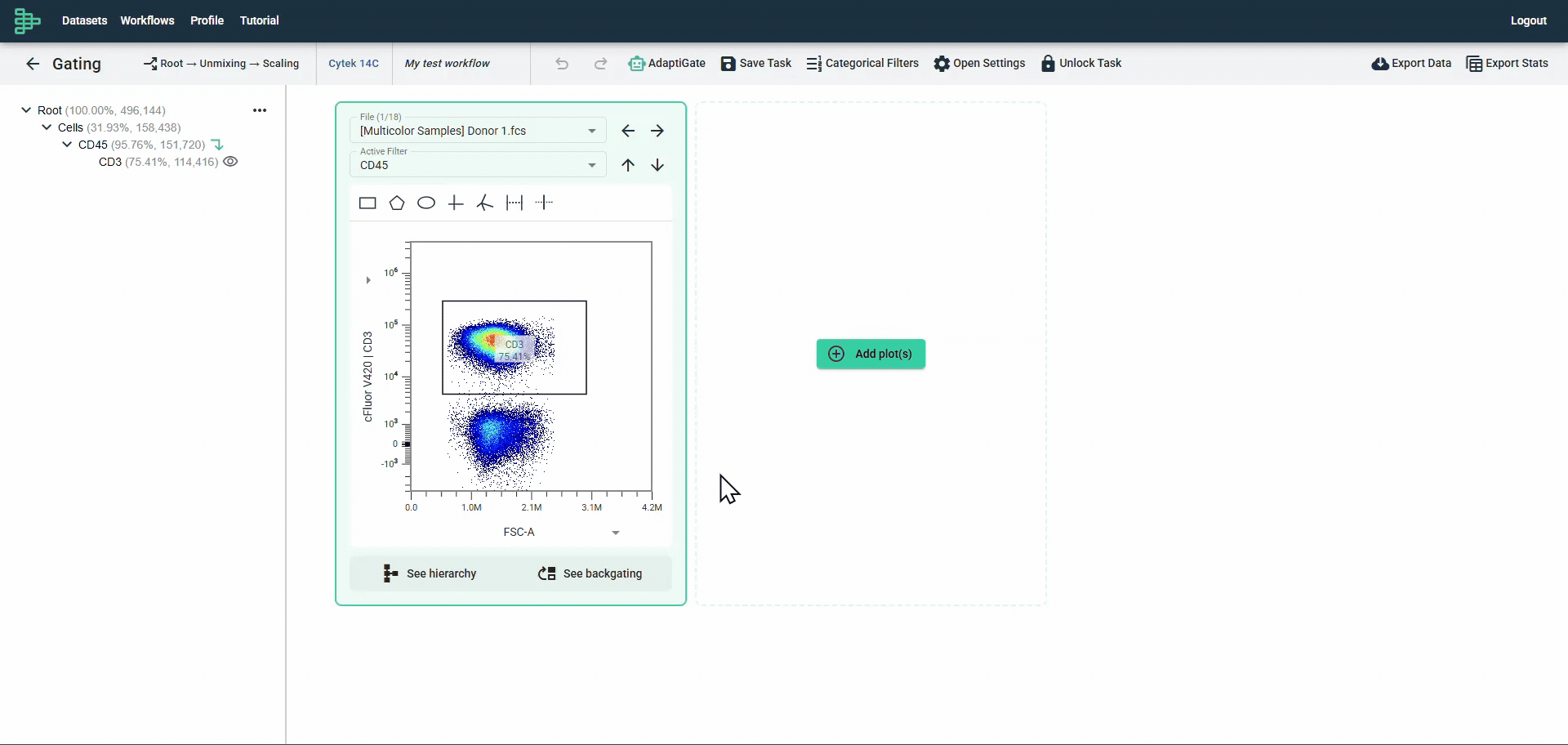Select the quadrant gate tool
Screen dimensions: 1568x745
click(456, 203)
